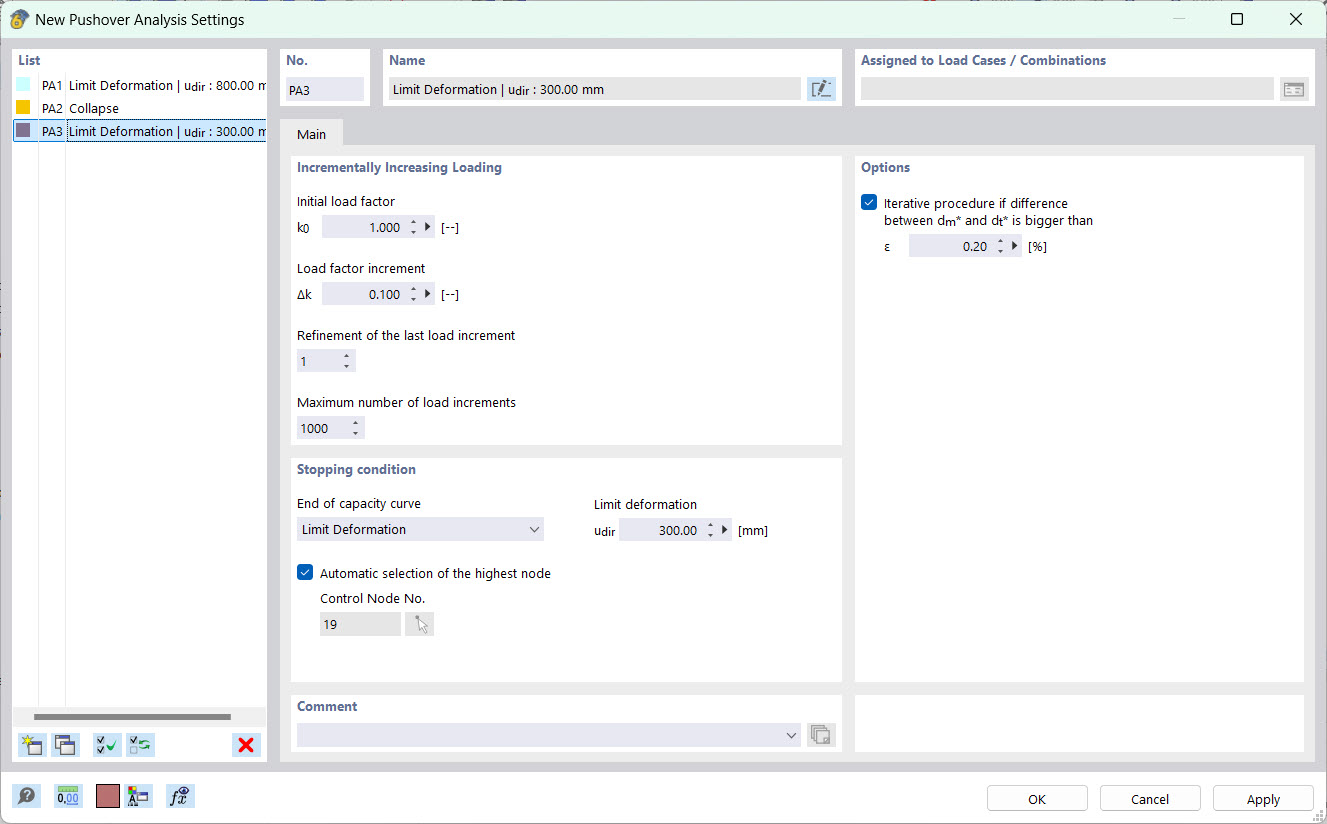
Task: Open the End of capacity curve dropdown
Action: (536, 528)
